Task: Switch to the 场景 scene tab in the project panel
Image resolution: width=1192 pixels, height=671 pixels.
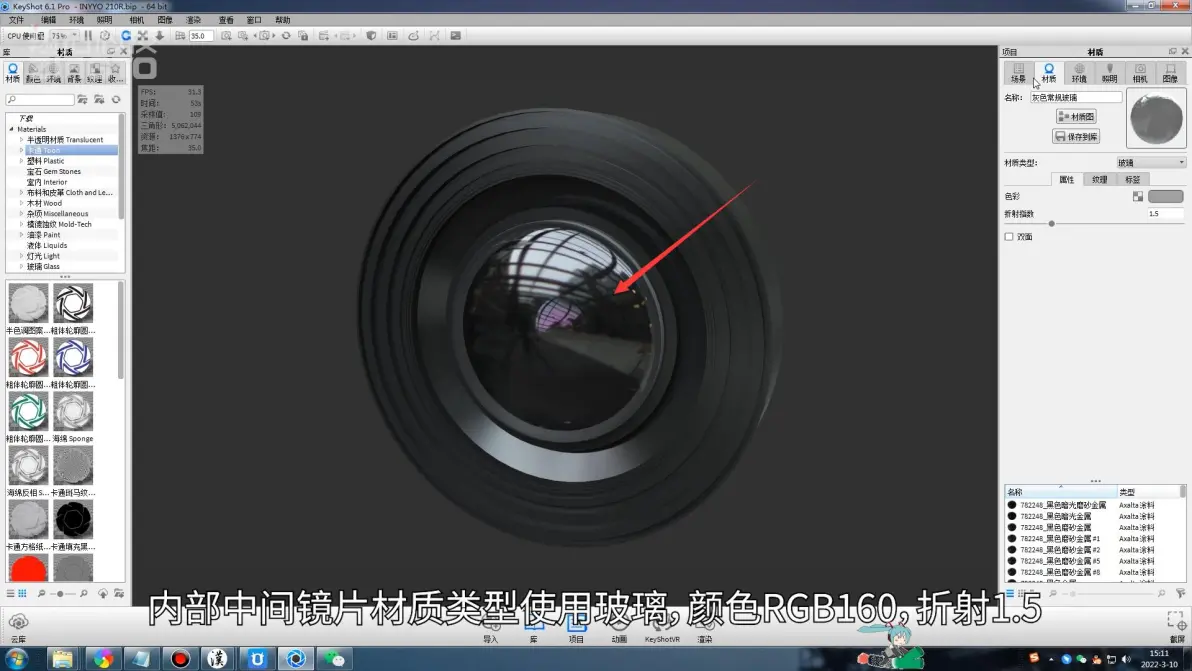Action: pos(1019,73)
